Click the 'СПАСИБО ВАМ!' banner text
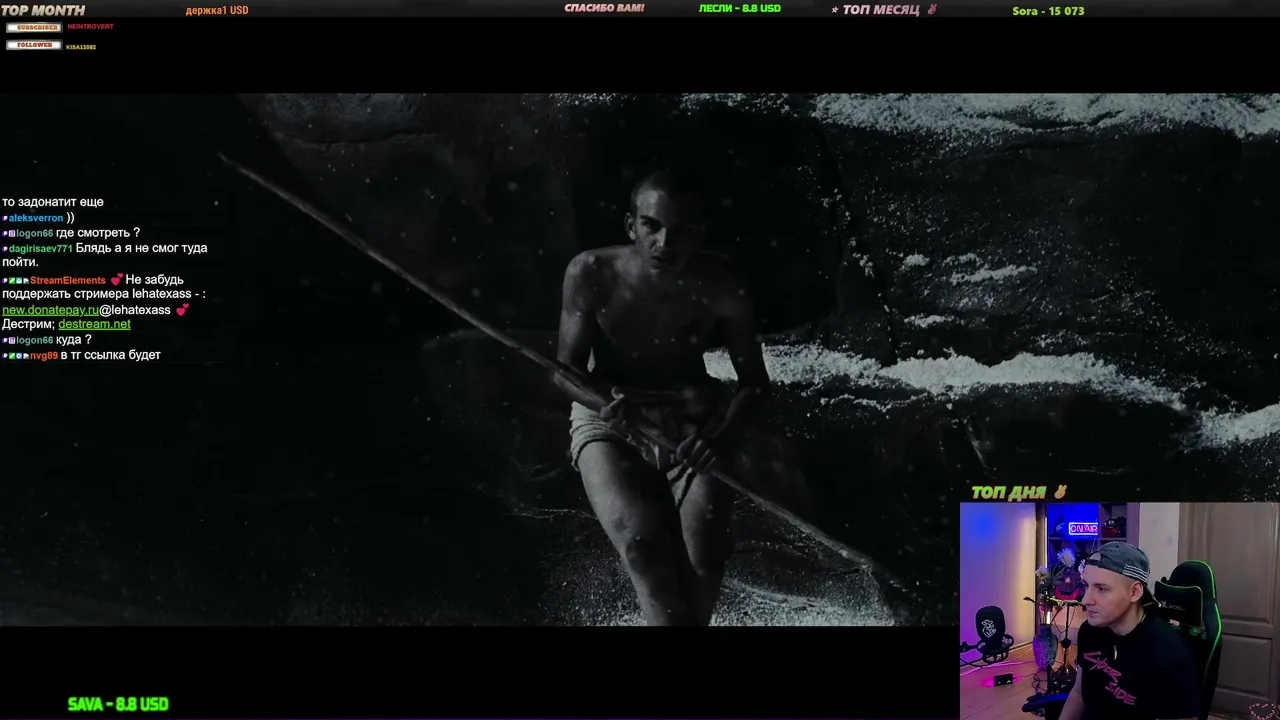 pyautogui.click(x=604, y=8)
